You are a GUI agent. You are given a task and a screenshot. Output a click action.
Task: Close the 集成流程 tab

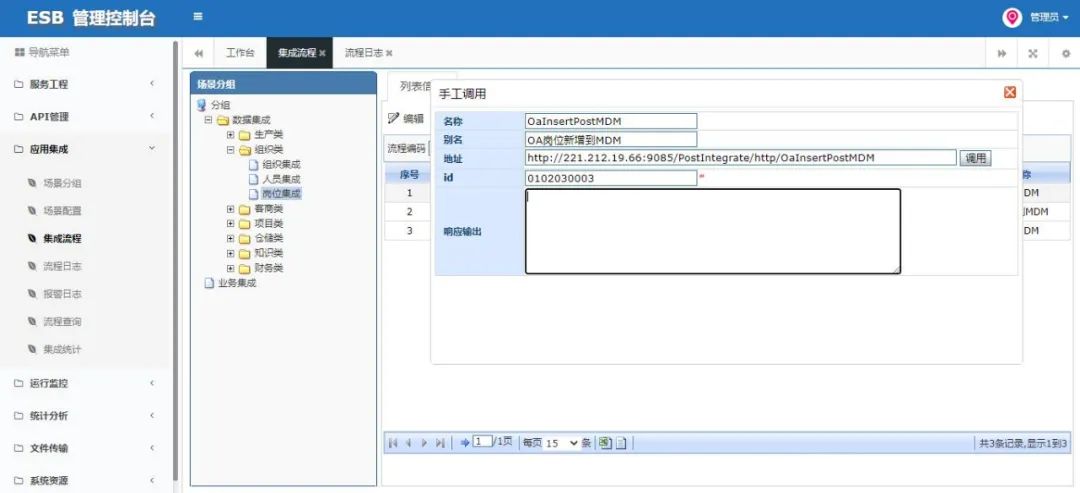click(x=322, y=54)
